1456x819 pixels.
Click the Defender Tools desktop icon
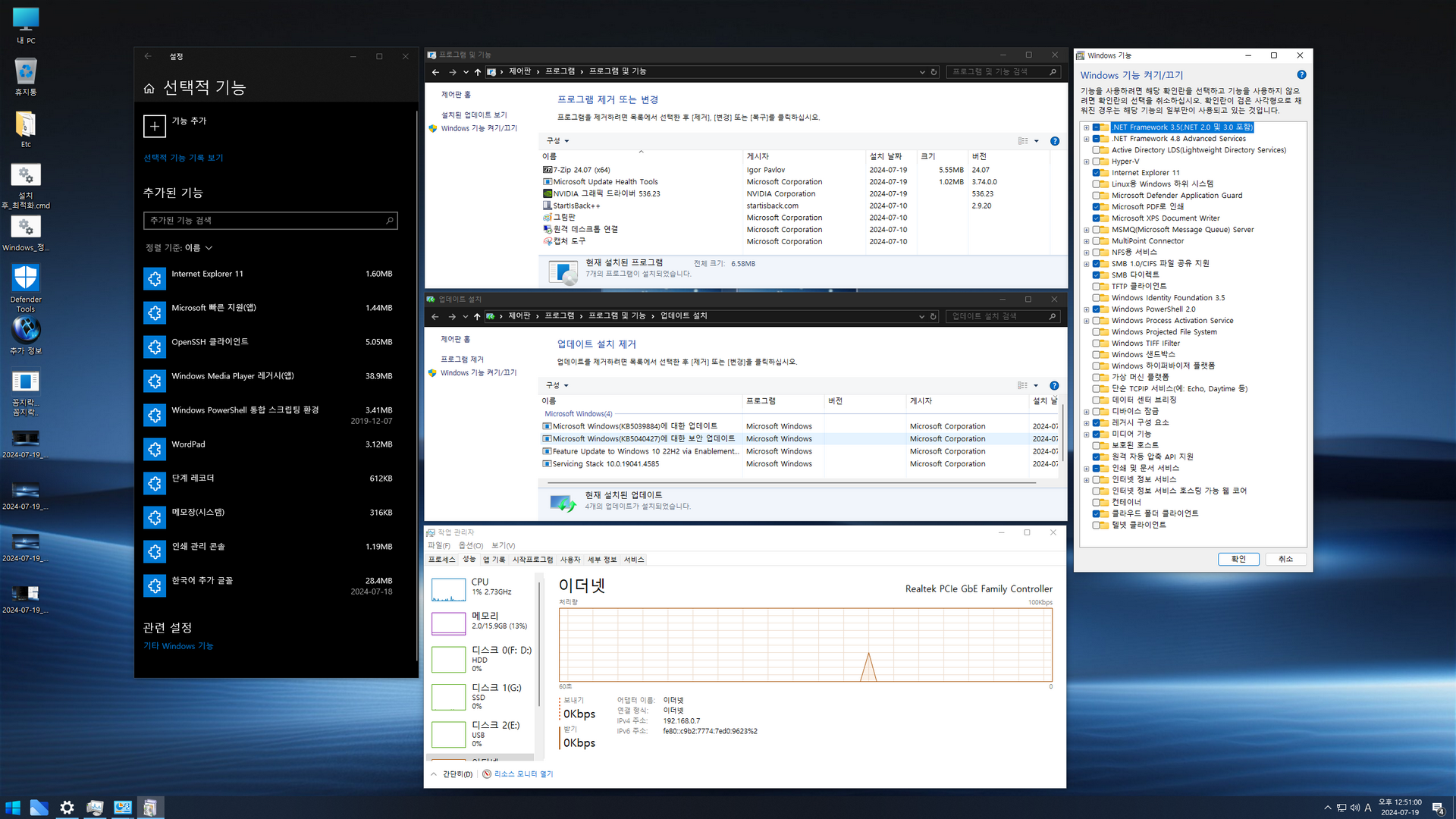[x=26, y=278]
